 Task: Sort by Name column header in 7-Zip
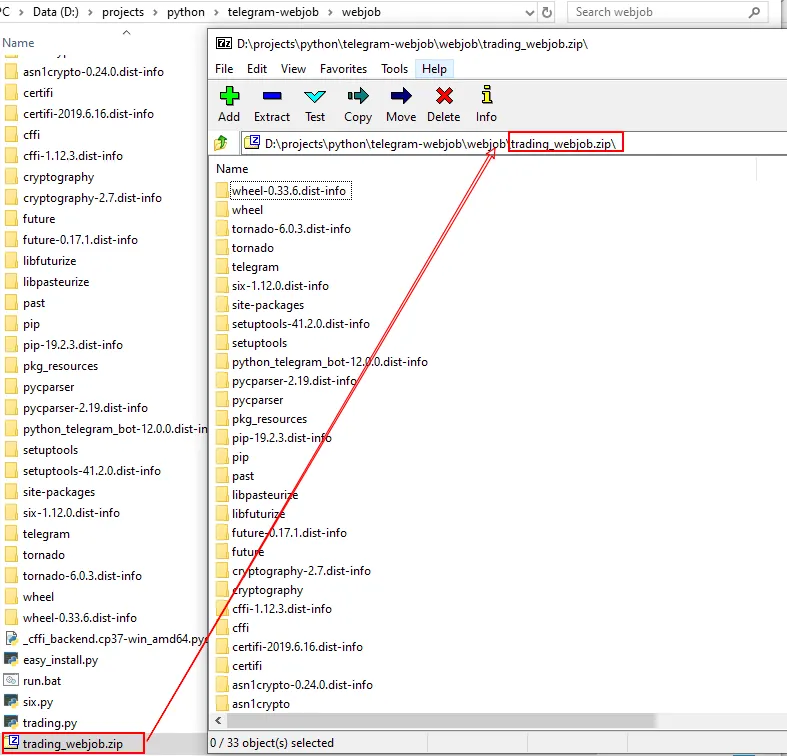232,169
